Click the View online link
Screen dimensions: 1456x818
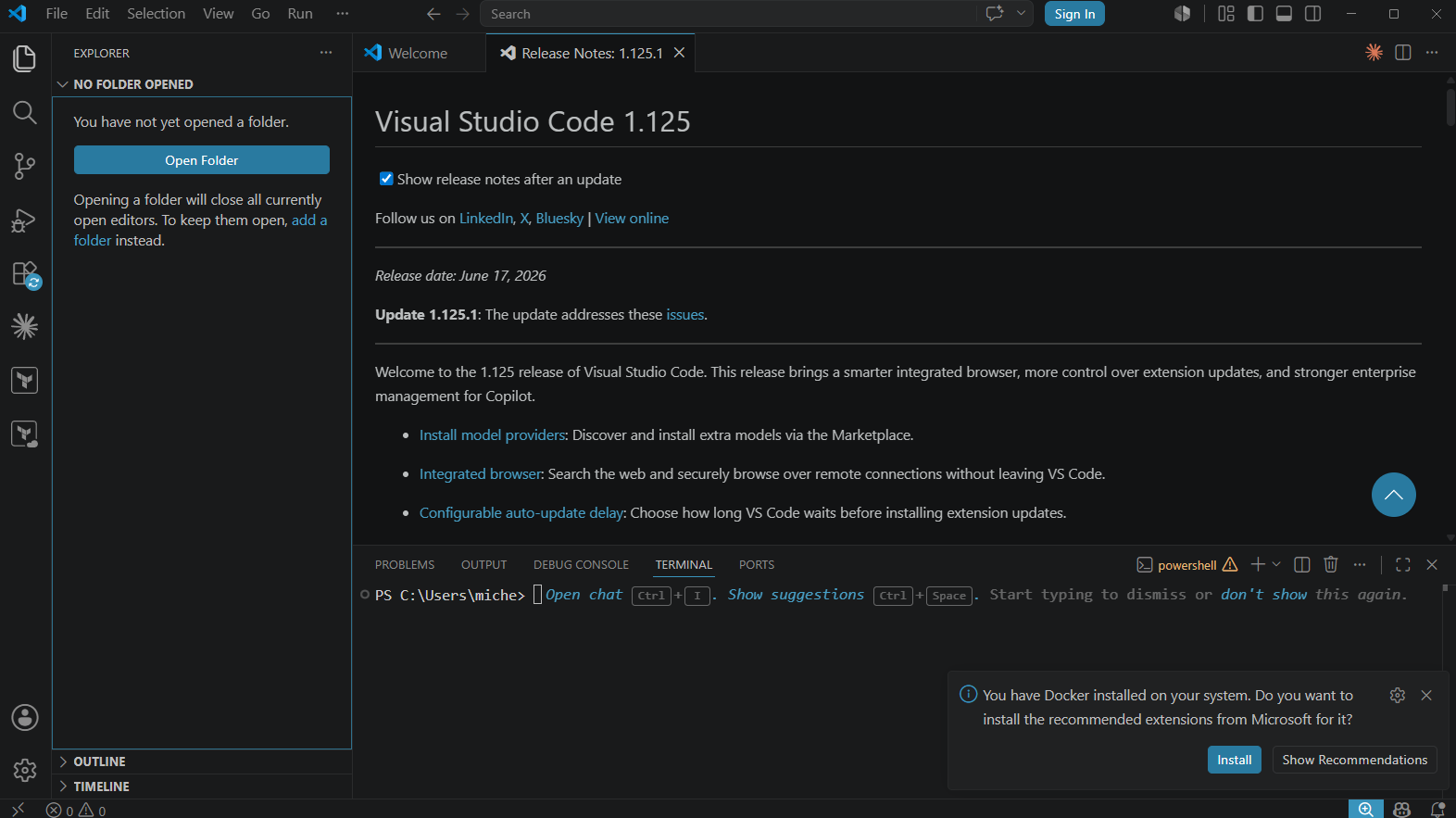(632, 219)
